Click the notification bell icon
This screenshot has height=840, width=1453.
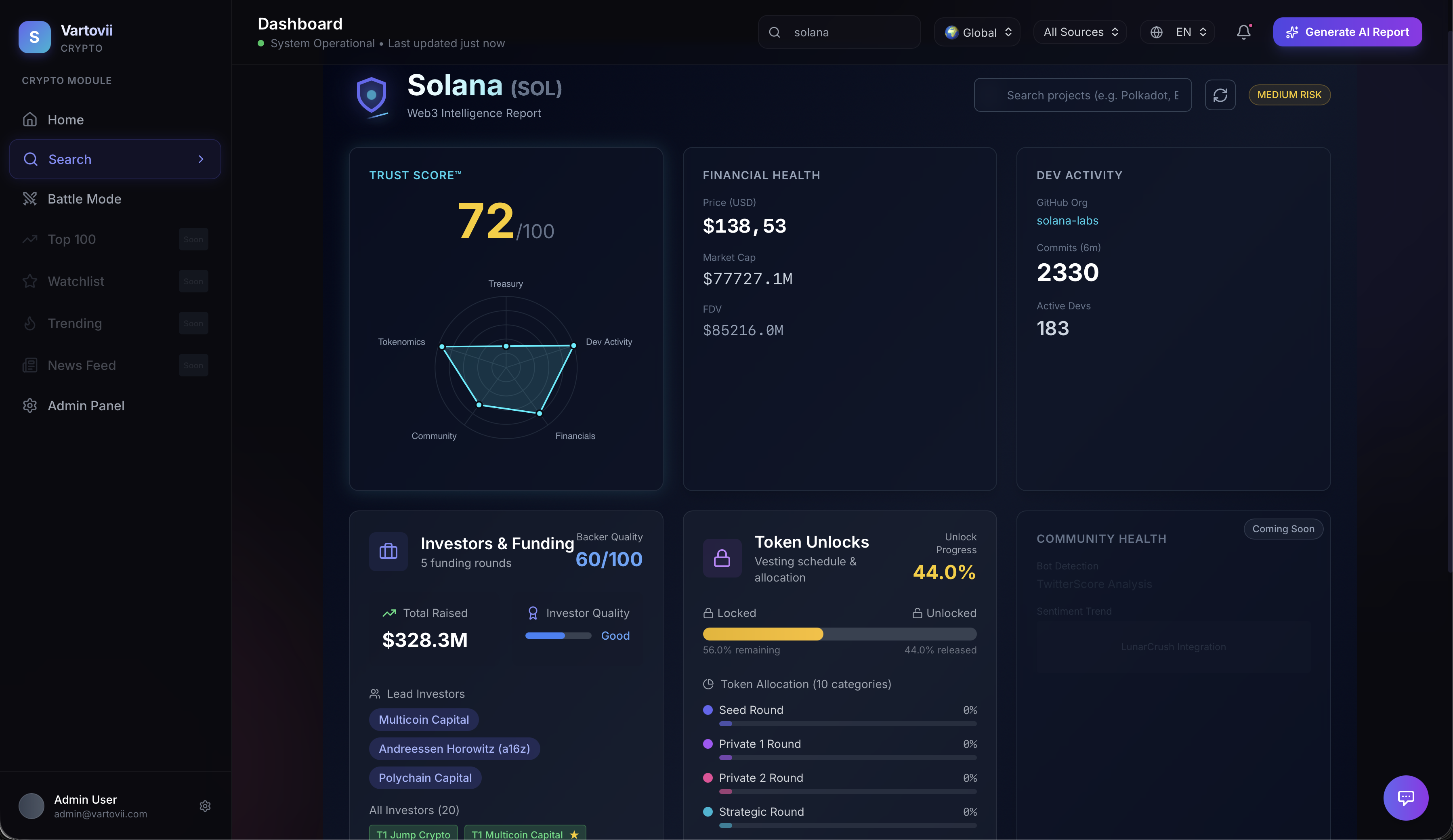click(x=1243, y=32)
